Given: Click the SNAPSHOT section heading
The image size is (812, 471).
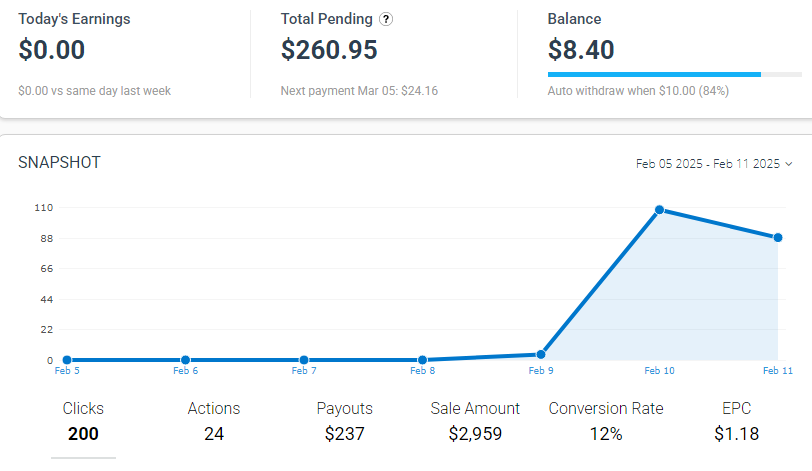Looking at the screenshot, I should (59, 162).
